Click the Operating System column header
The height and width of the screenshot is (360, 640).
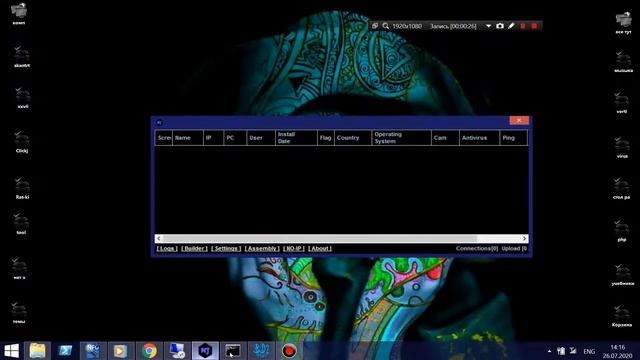click(402, 138)
